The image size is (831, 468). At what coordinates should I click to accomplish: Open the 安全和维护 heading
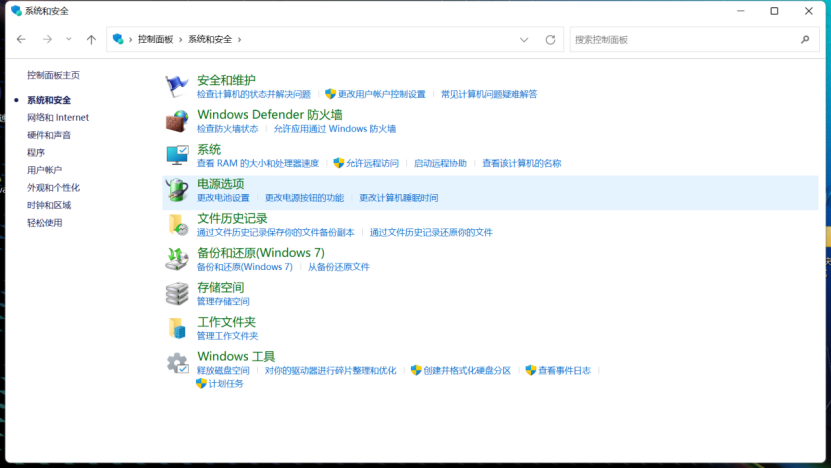226,80
